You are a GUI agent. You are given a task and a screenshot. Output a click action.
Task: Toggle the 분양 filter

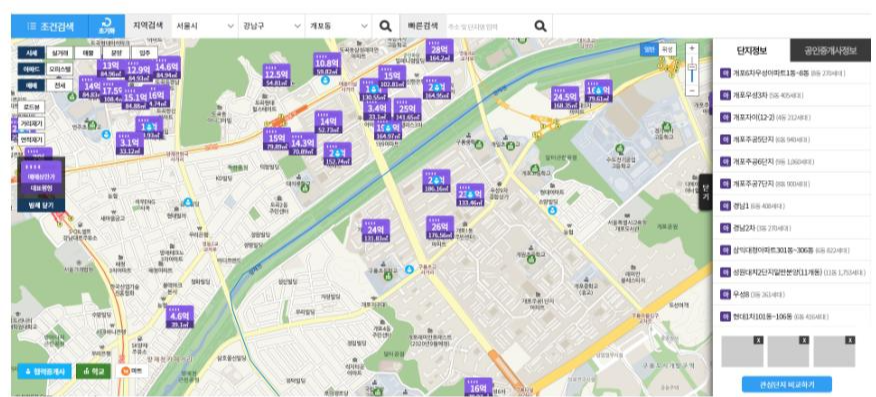[116, 53]
